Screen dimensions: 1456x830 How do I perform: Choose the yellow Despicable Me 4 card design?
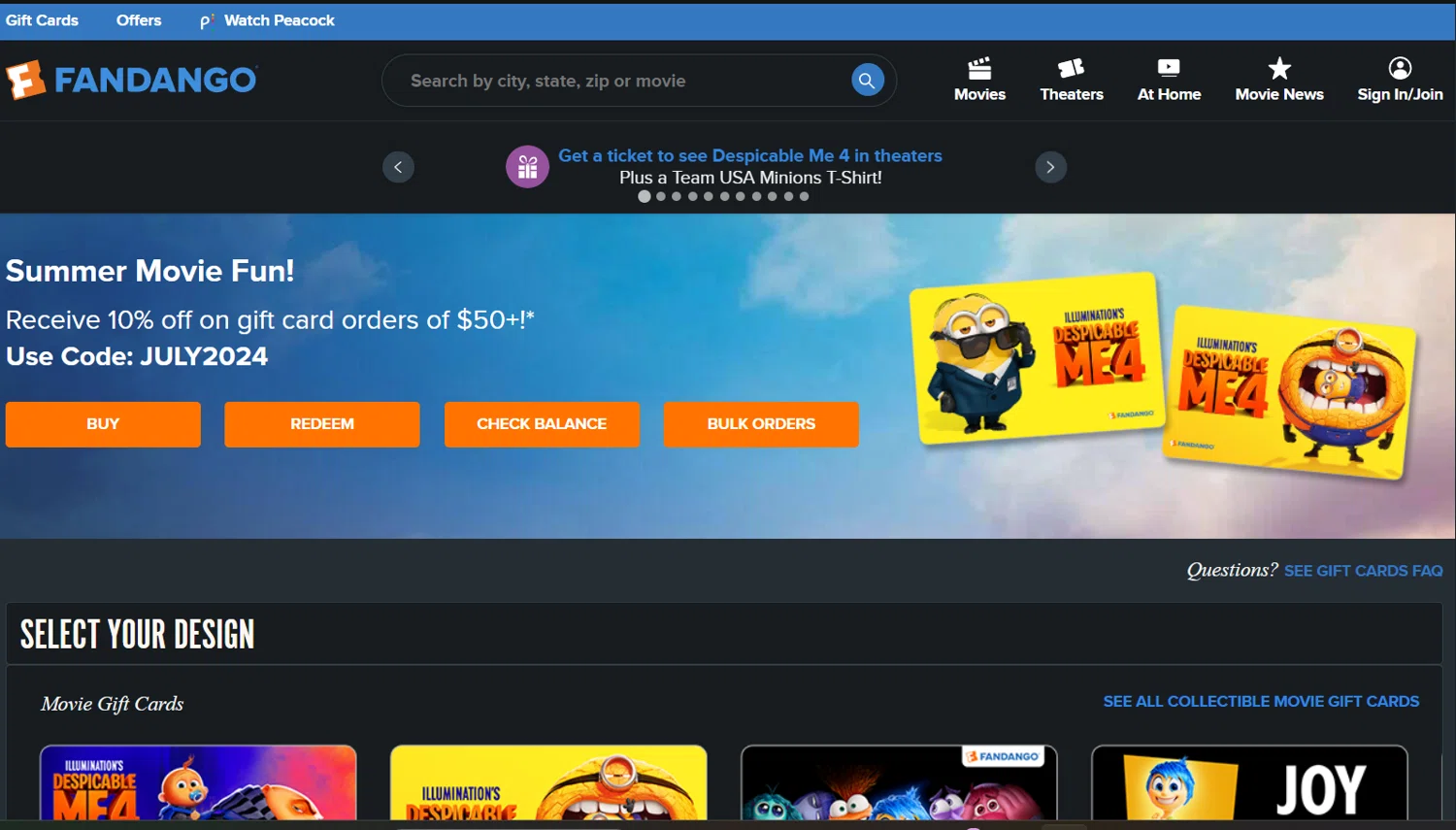click(x=548, y=782)
